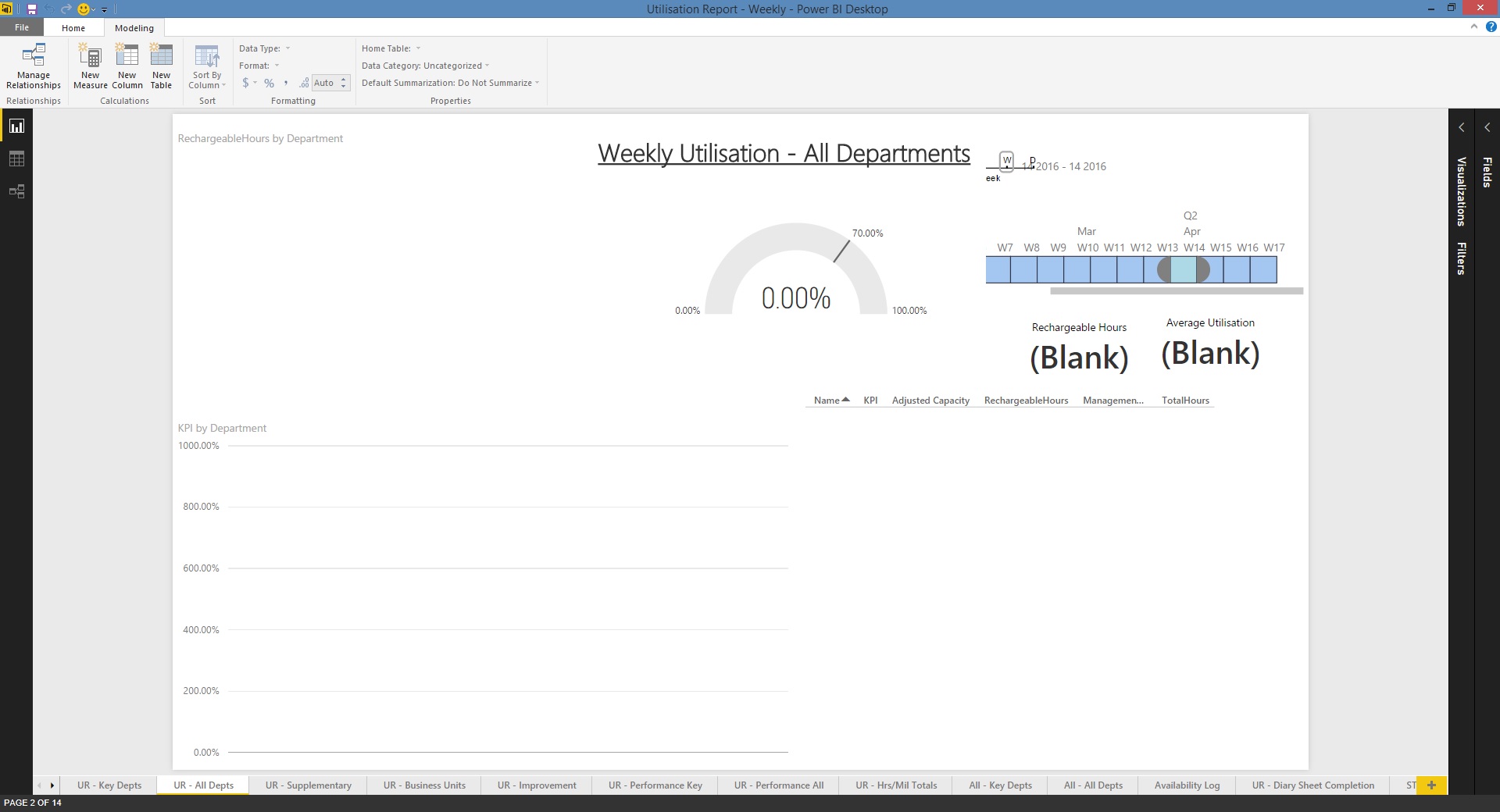Image resolution: width=1500 pixels, height=812 pixels.
Task: Open the Availability Log page tab
Action: pyautogui.click(x=1187, y=785)
